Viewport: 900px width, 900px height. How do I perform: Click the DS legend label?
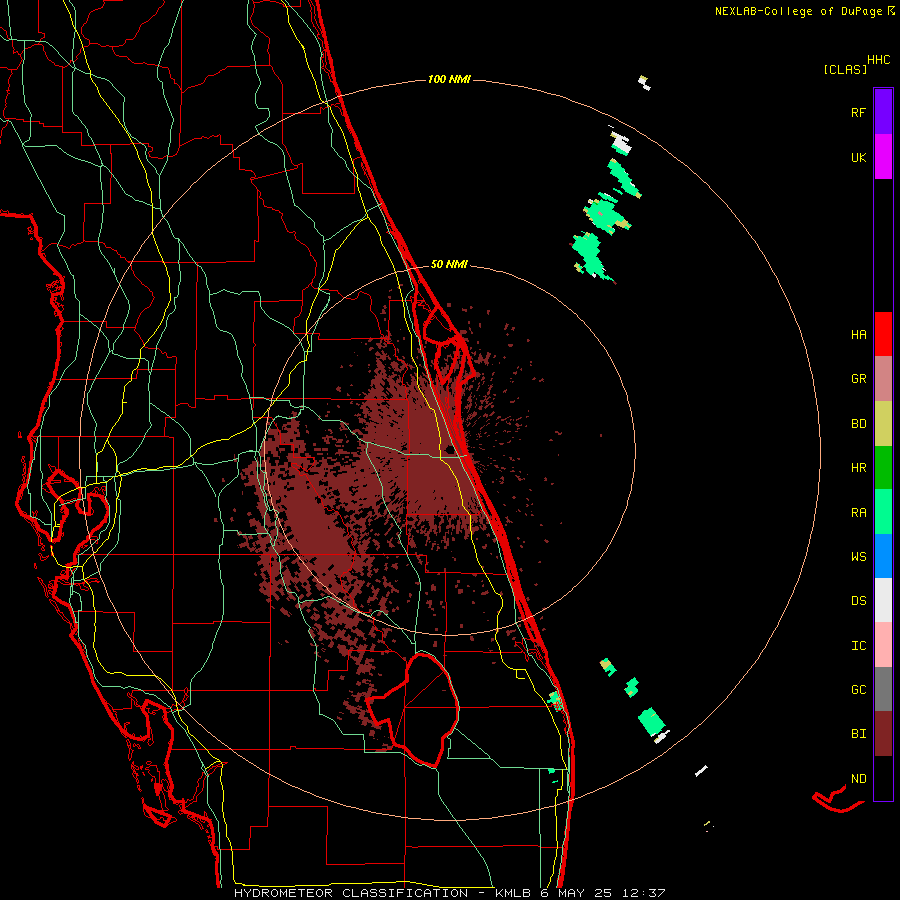[859, 601]
